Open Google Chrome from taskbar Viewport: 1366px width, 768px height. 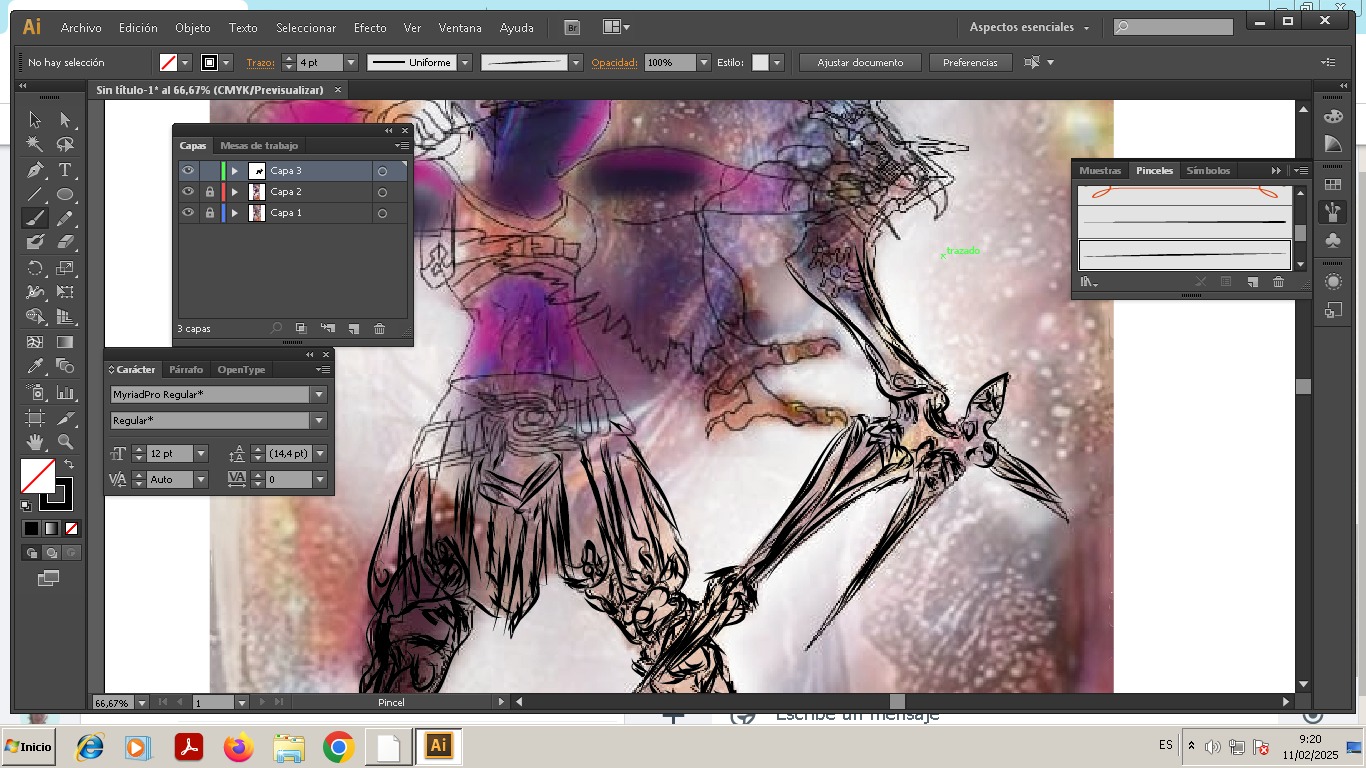pyautogui.click(x=339, y=747)
